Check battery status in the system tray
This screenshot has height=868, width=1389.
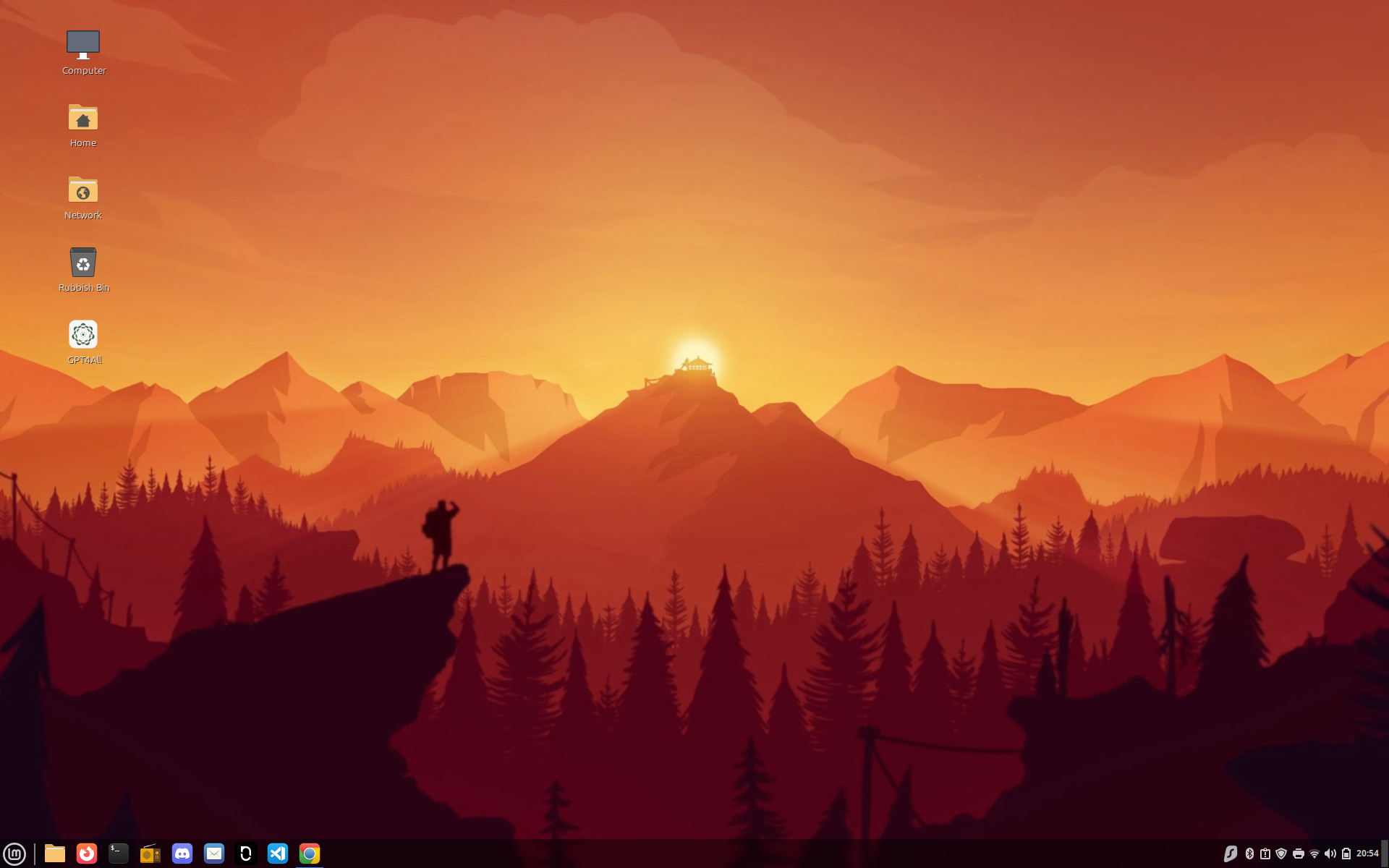1347,854
